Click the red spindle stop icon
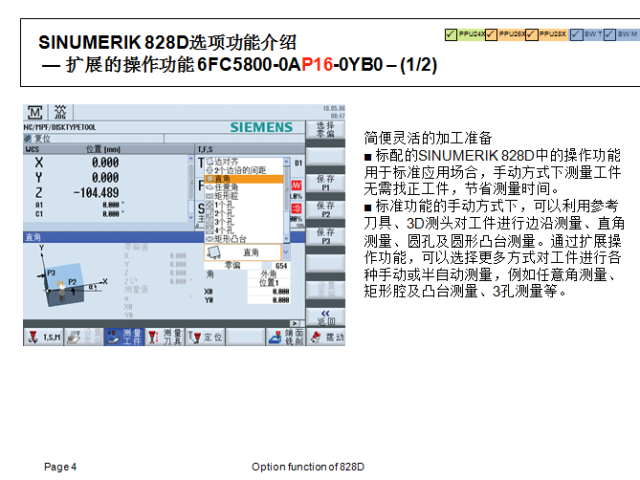The height and width of the screenshot is (480, 640). pyautogui.click(x=296, y=209)
